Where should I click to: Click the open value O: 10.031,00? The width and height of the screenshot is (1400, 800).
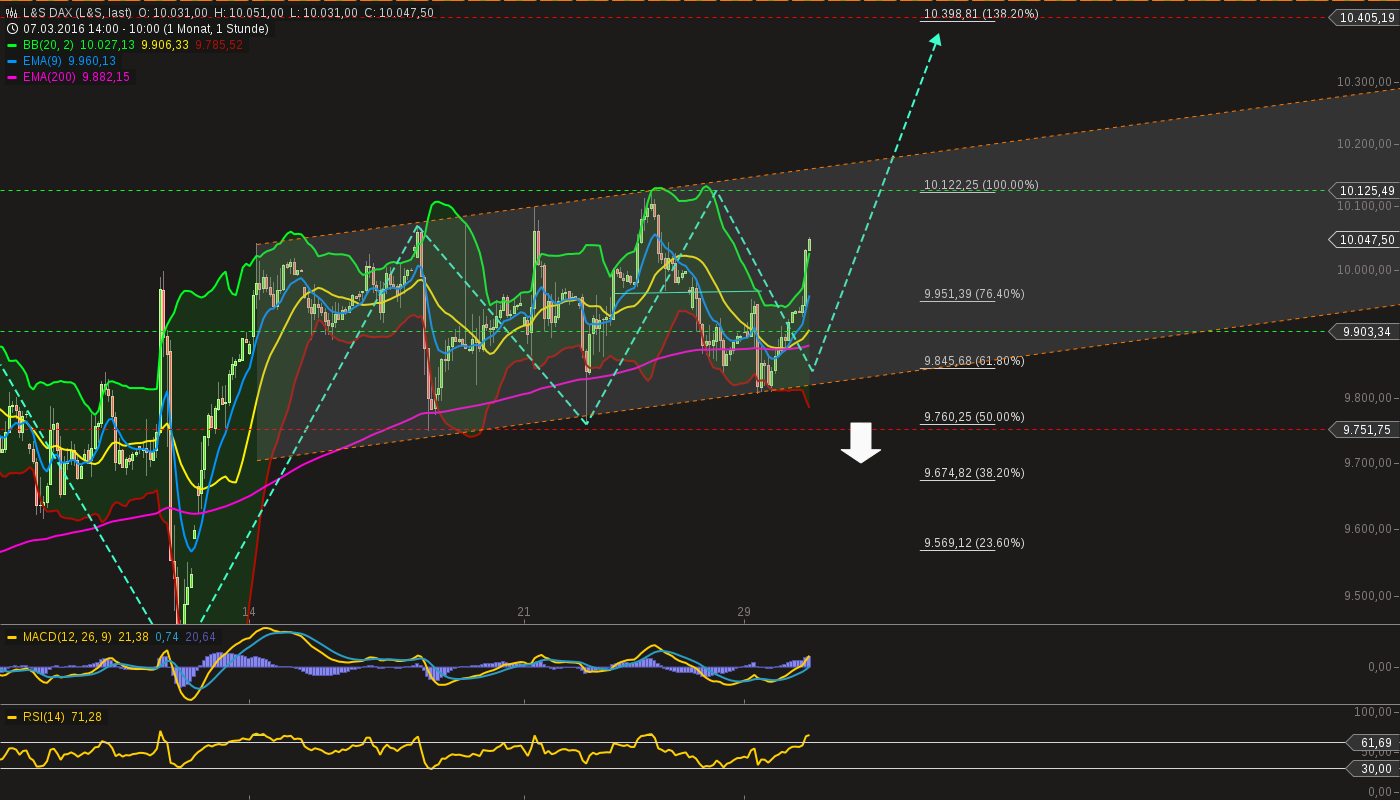pyautogui.click(x=173, y=13)
